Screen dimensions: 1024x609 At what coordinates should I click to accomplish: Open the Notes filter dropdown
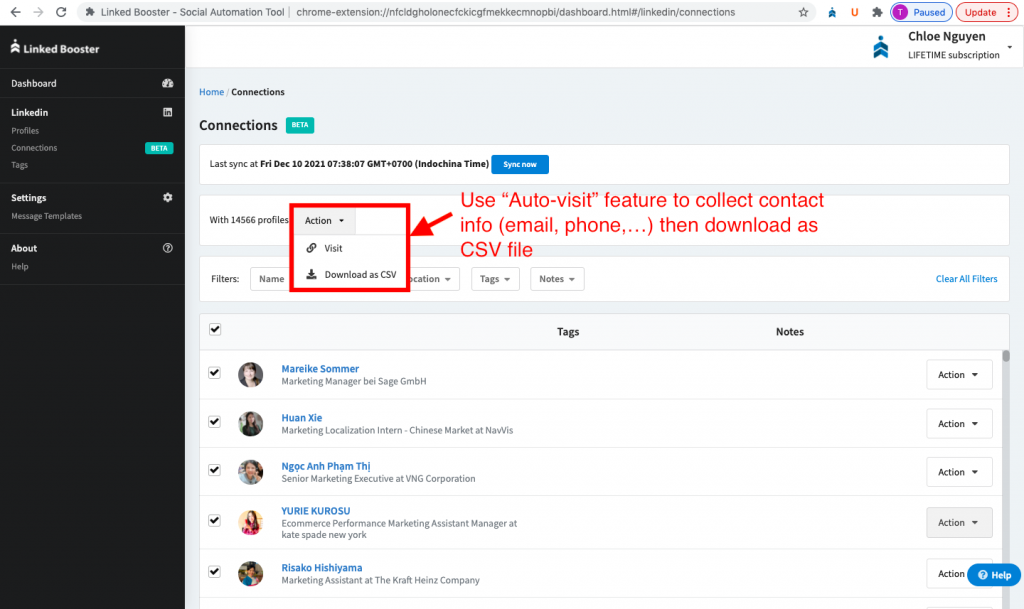[557, 279]
